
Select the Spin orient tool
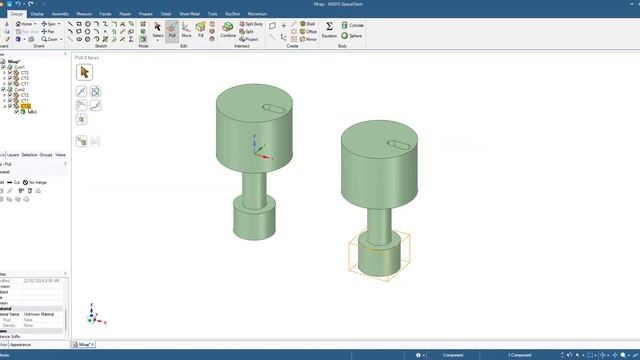pos(49,24)
